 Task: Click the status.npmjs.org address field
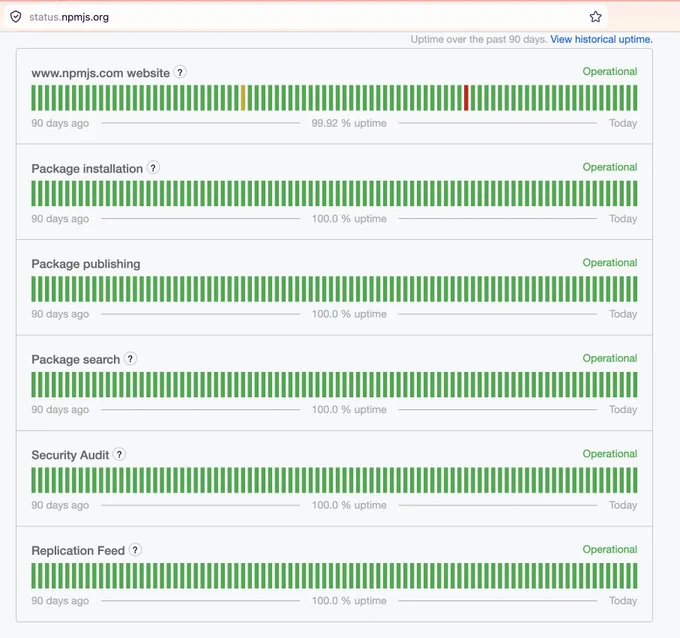[x=305, y=17]
